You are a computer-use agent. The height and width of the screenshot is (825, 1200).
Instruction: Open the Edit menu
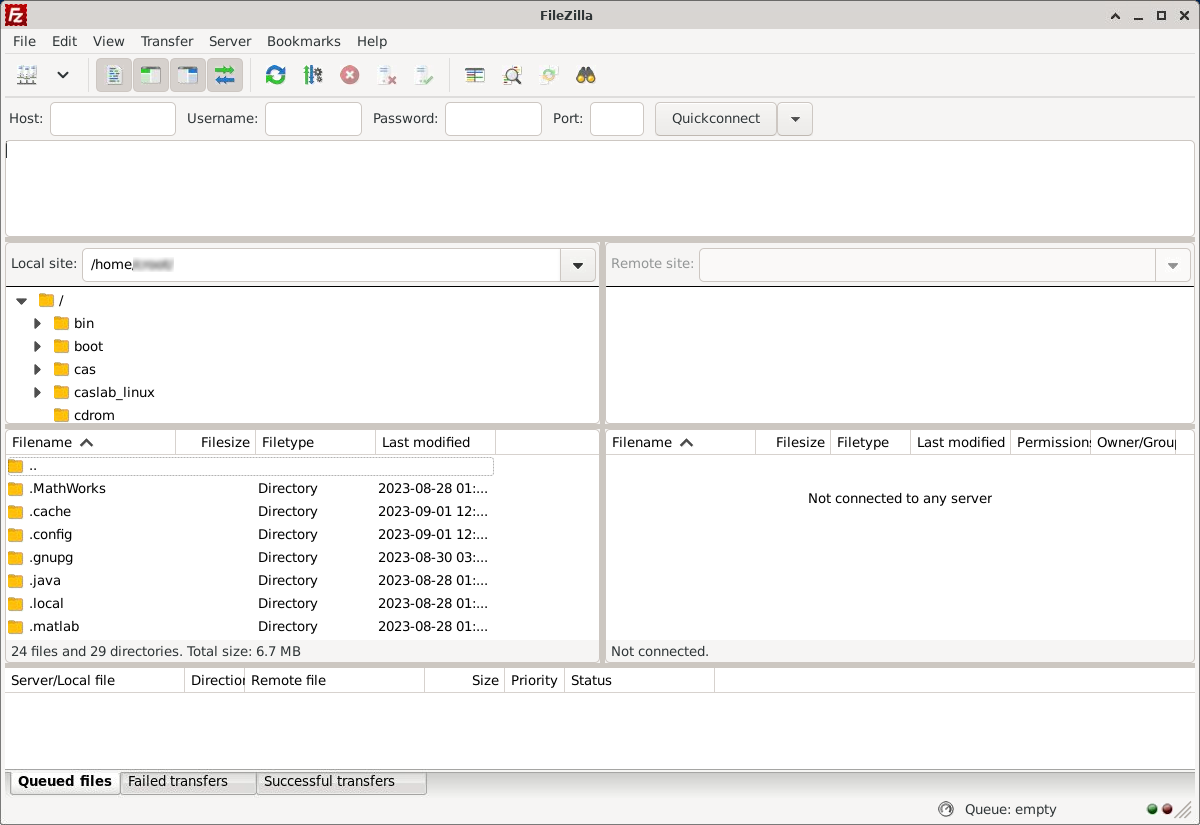pyautogui.click(x=64, y=41)
